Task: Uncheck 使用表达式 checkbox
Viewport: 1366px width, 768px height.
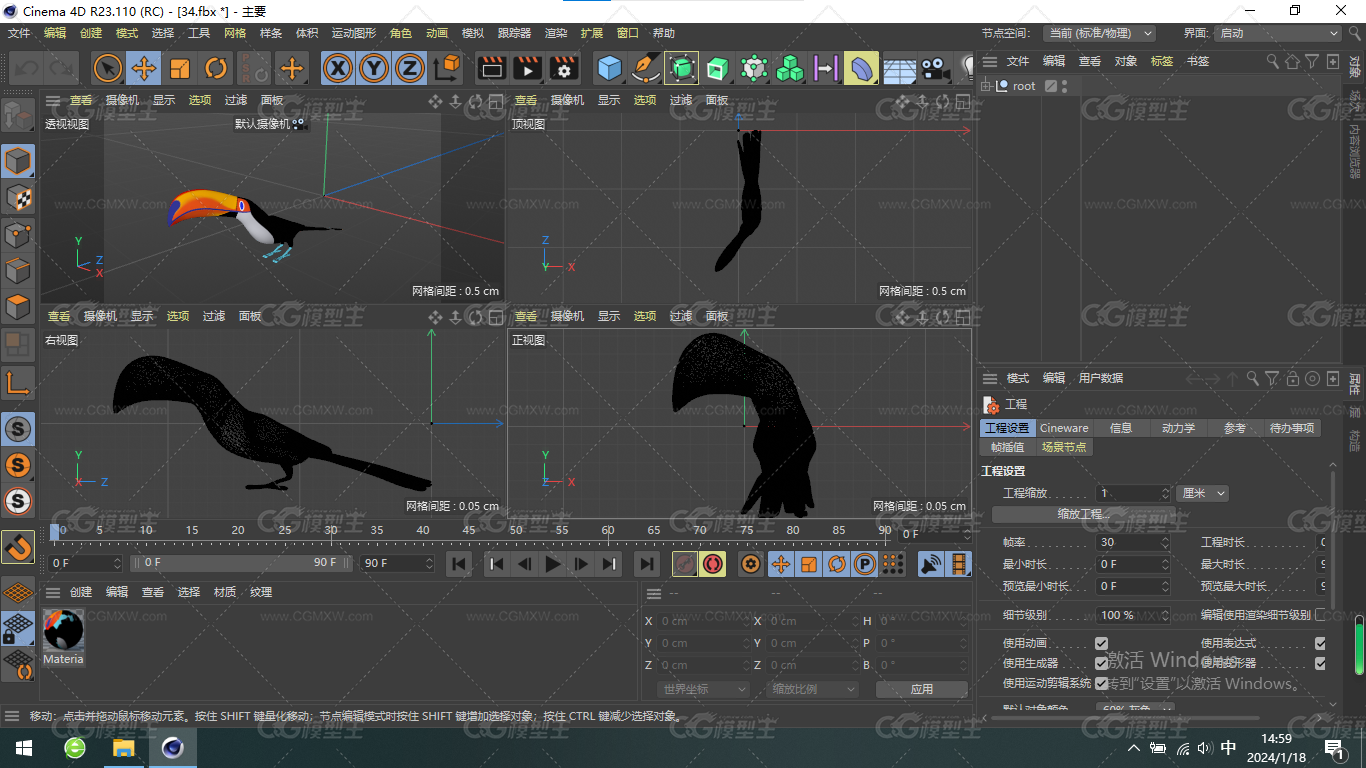Action: [1320, 643]
